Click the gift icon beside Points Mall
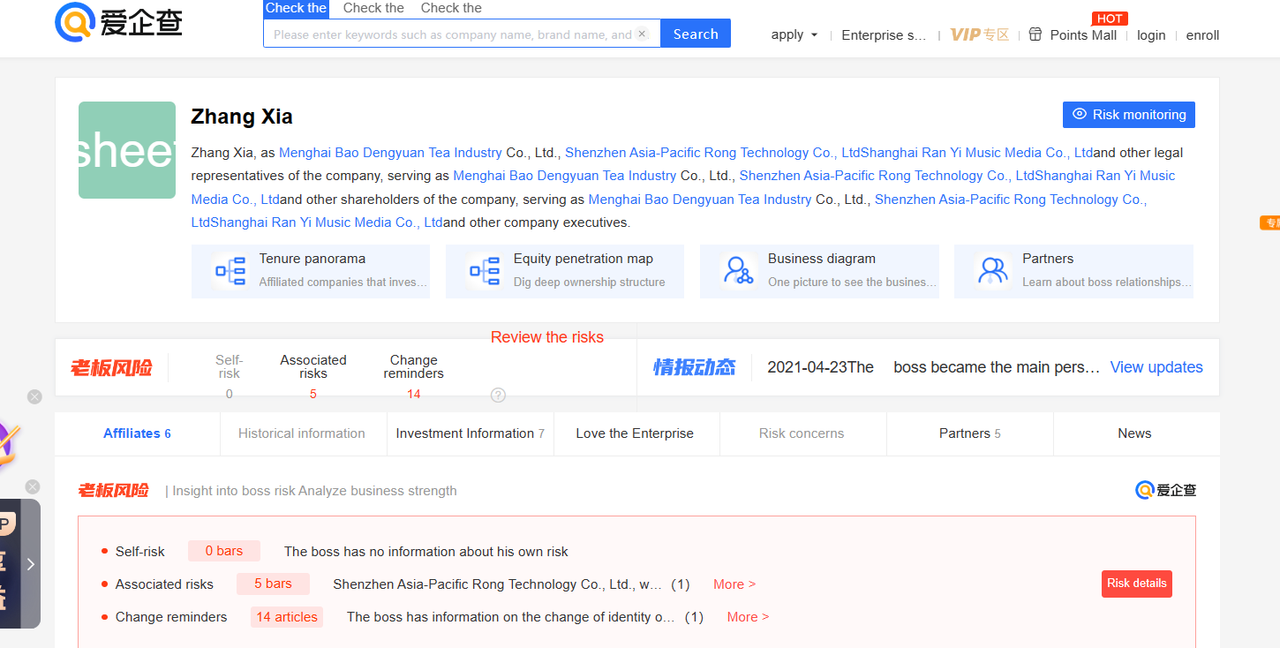This screenshot has height=648, width=1280. 1035,34
